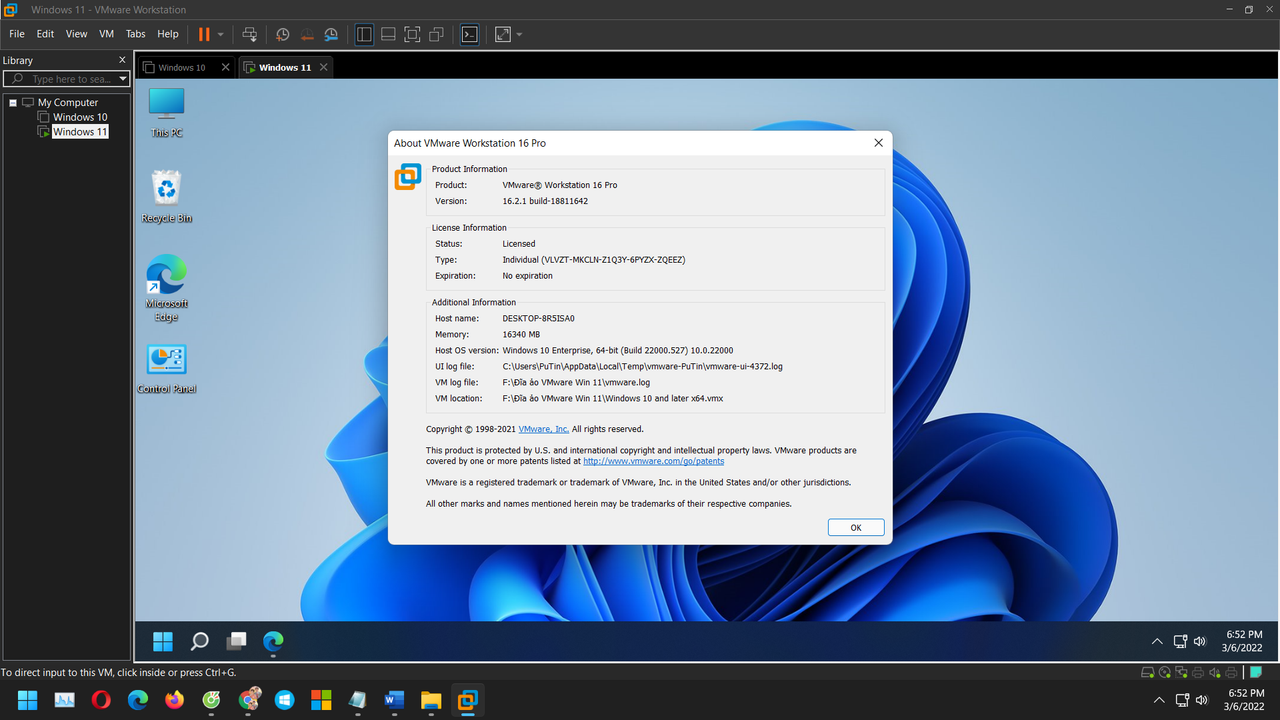
Task: Select Windows 10 in the library tree
Action: tap(80, 117)
